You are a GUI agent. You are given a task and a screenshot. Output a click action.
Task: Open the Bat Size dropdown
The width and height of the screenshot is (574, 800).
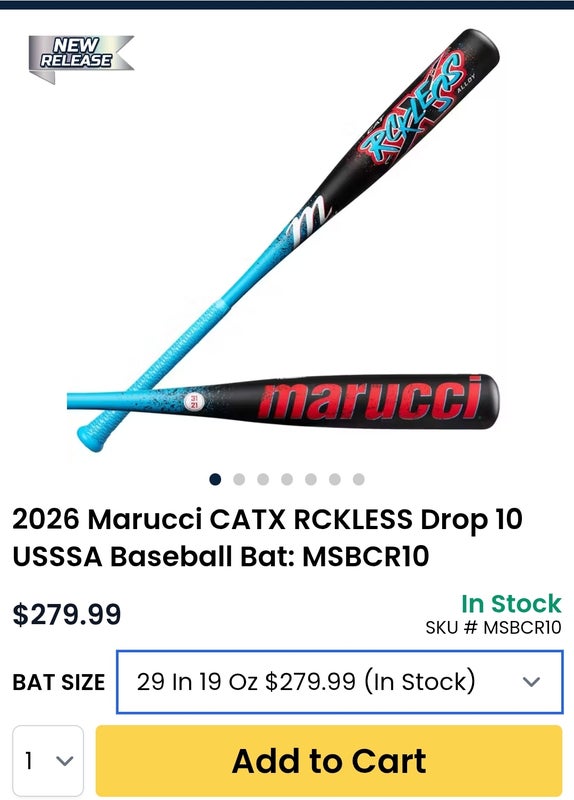340,682
